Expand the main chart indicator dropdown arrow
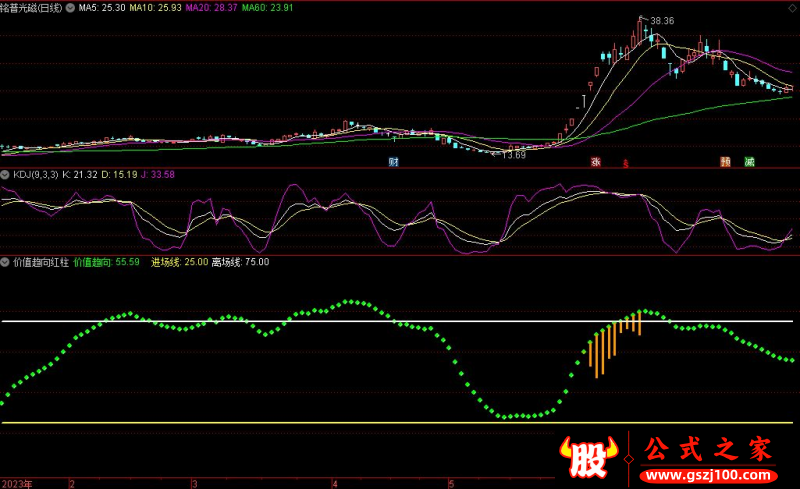Image resolution: width=800 pixels, height=489 pixels. tap(69, 7)
